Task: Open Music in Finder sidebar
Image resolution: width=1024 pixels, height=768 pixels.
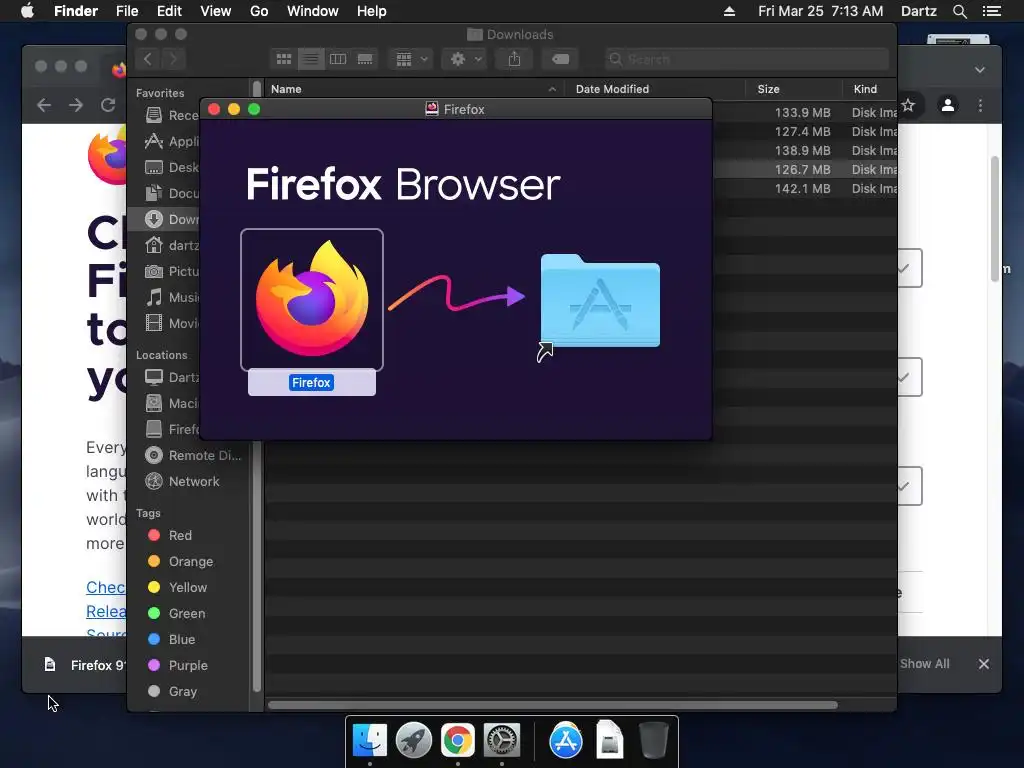Action: 172,297
